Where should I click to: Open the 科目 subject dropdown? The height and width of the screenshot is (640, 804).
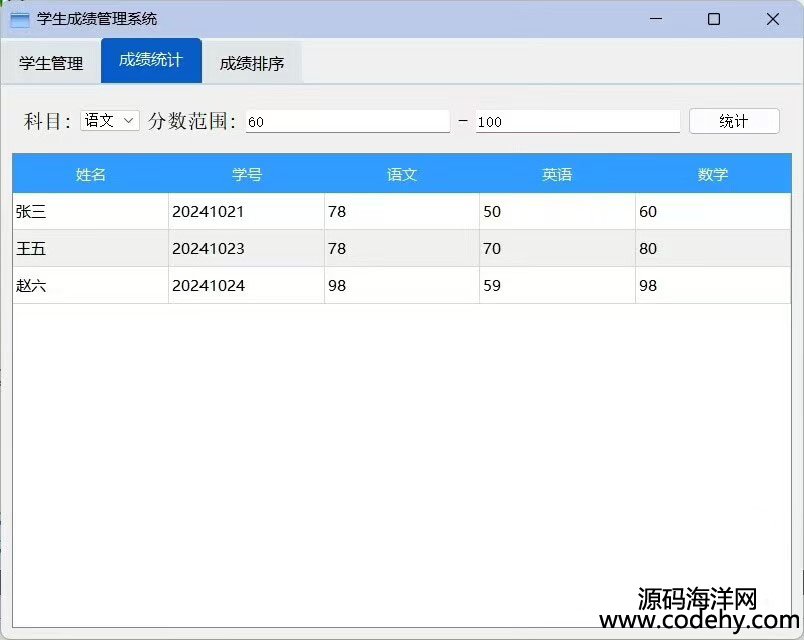pos(110,121)
